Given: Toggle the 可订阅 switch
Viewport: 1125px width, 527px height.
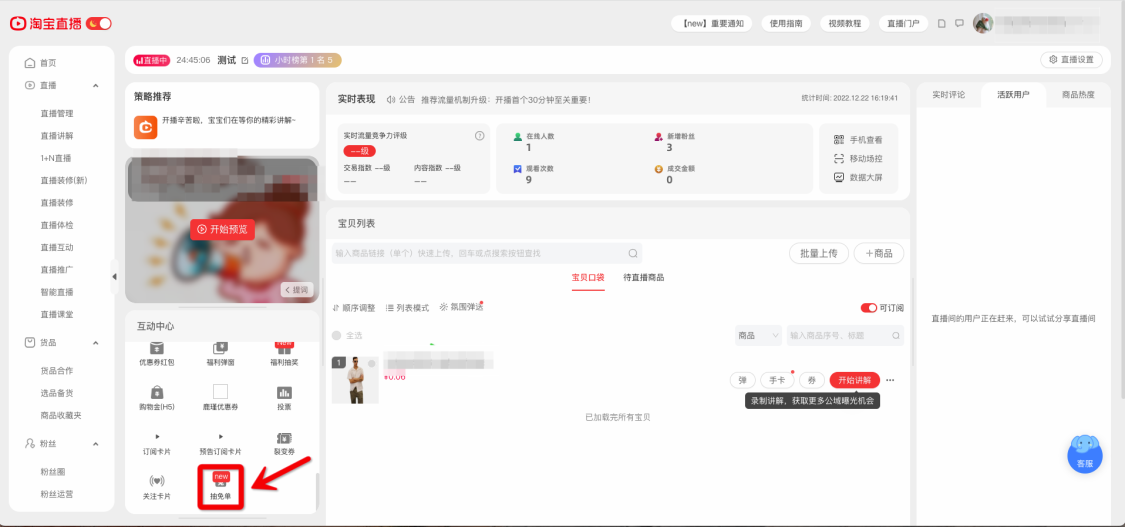Looking at the screenshot, I should click(868, 308).
